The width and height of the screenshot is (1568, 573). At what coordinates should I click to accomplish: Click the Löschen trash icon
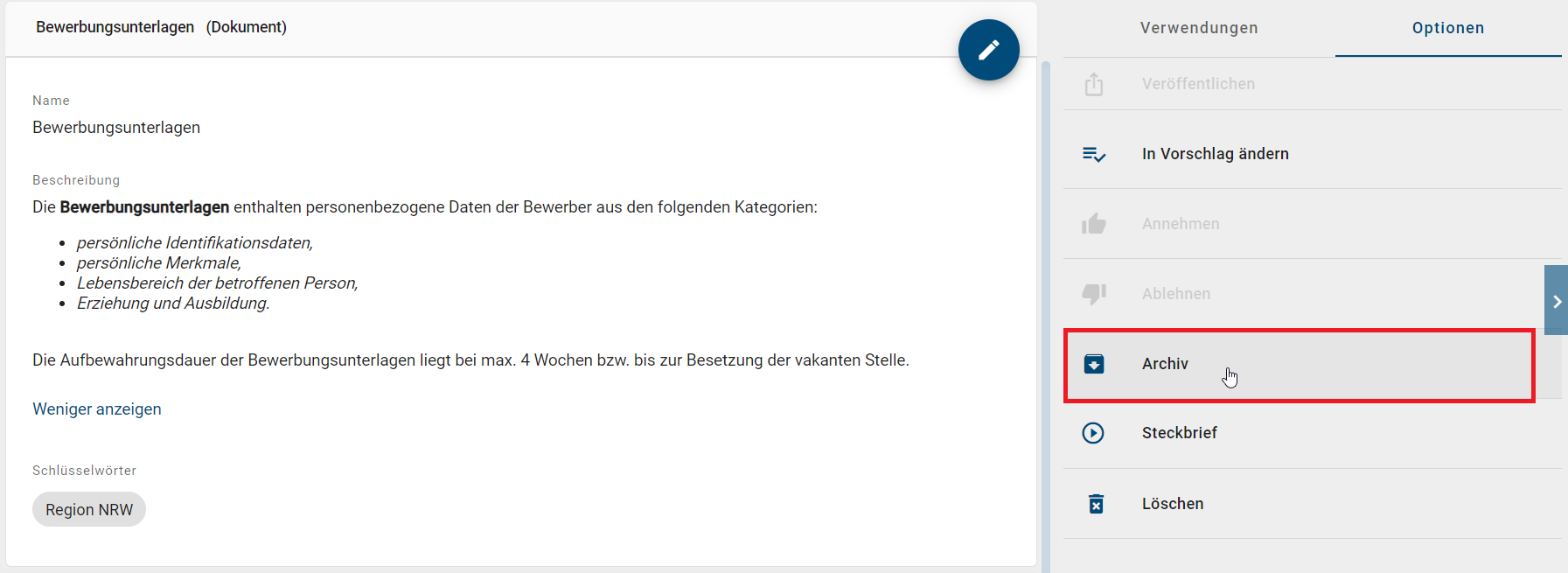[1096, 504]
